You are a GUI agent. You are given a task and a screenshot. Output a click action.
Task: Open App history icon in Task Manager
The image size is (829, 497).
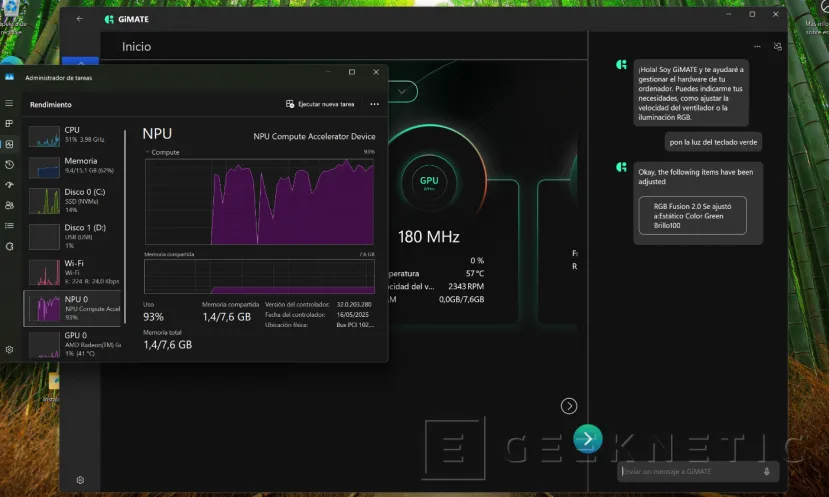pyautogui.click(x=9, y=164)
